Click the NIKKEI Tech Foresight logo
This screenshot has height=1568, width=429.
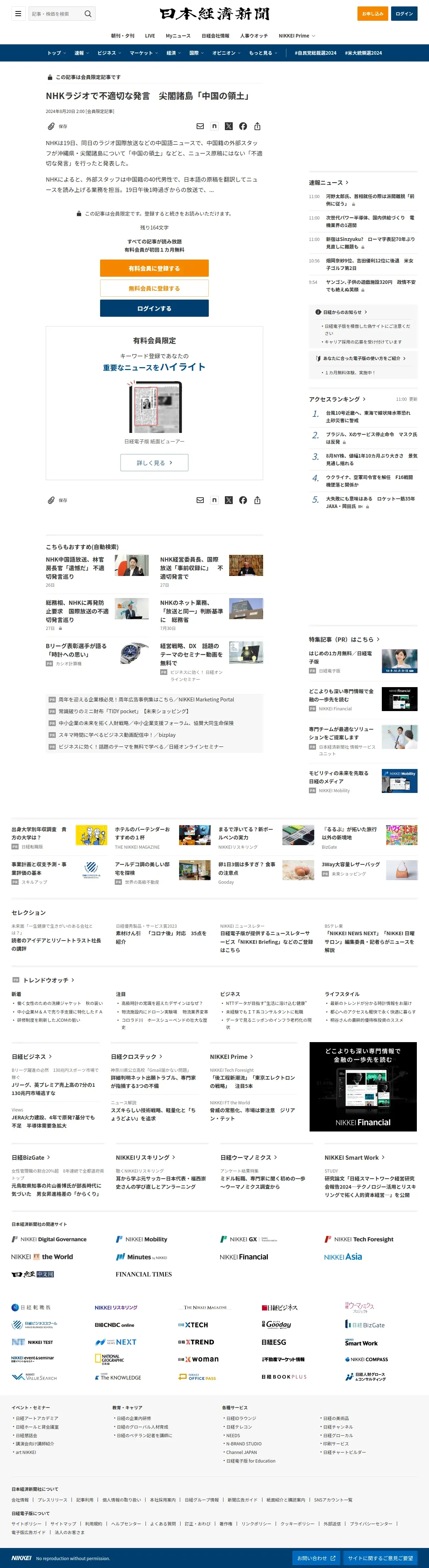[359, 1239]
